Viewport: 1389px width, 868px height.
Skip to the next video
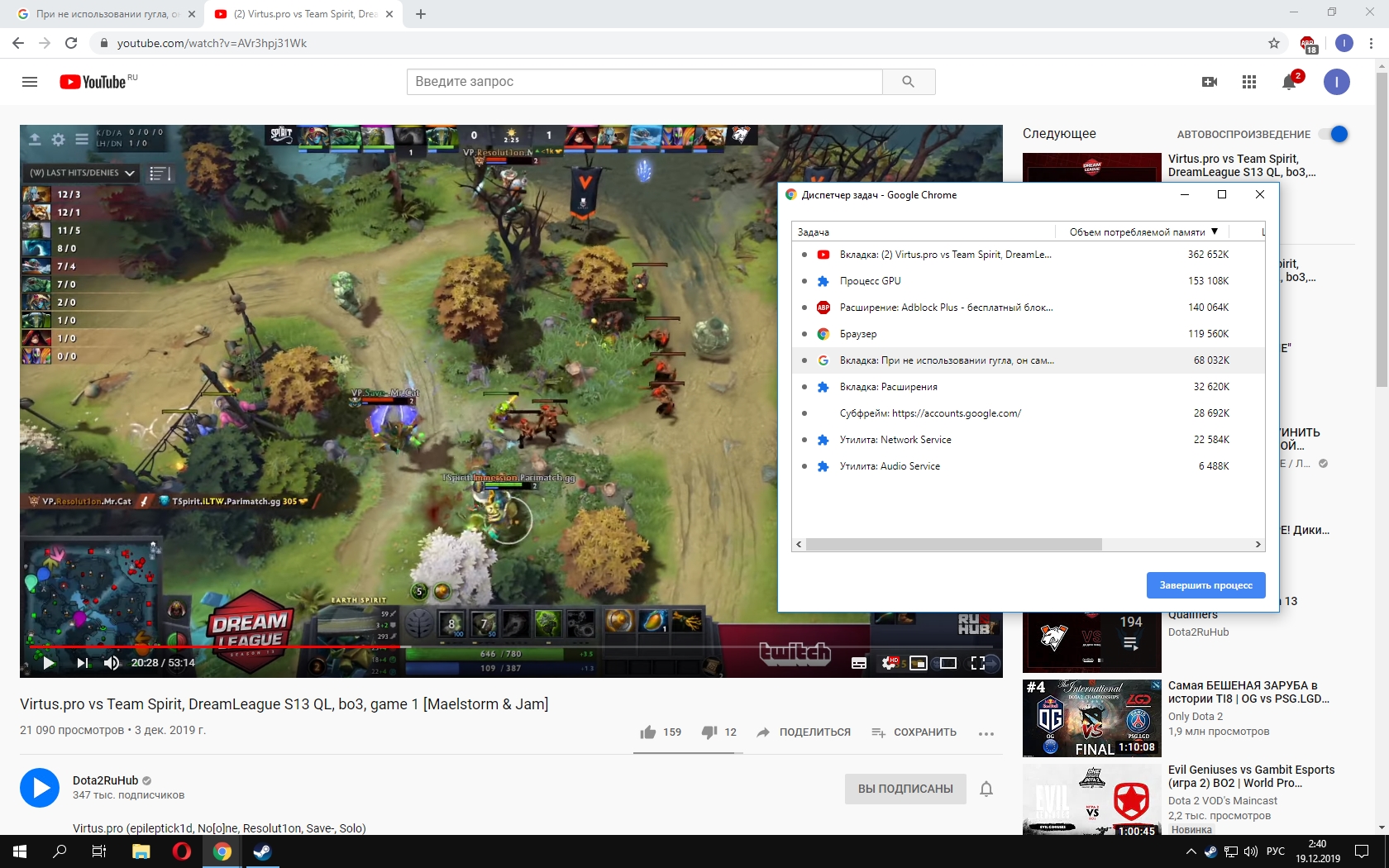[82, 663]
